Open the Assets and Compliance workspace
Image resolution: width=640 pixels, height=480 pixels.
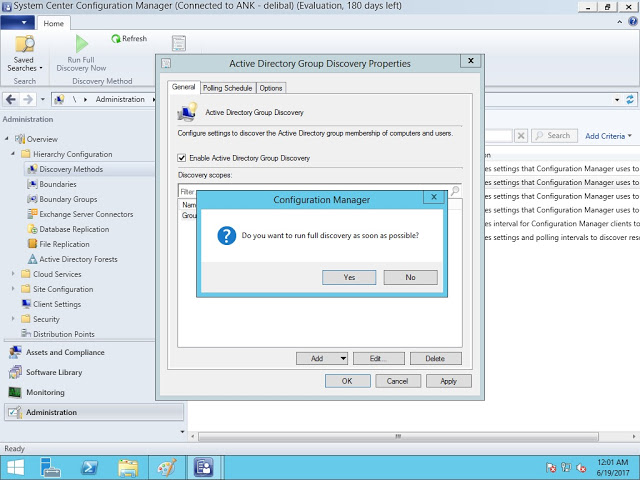coord(65,352)
